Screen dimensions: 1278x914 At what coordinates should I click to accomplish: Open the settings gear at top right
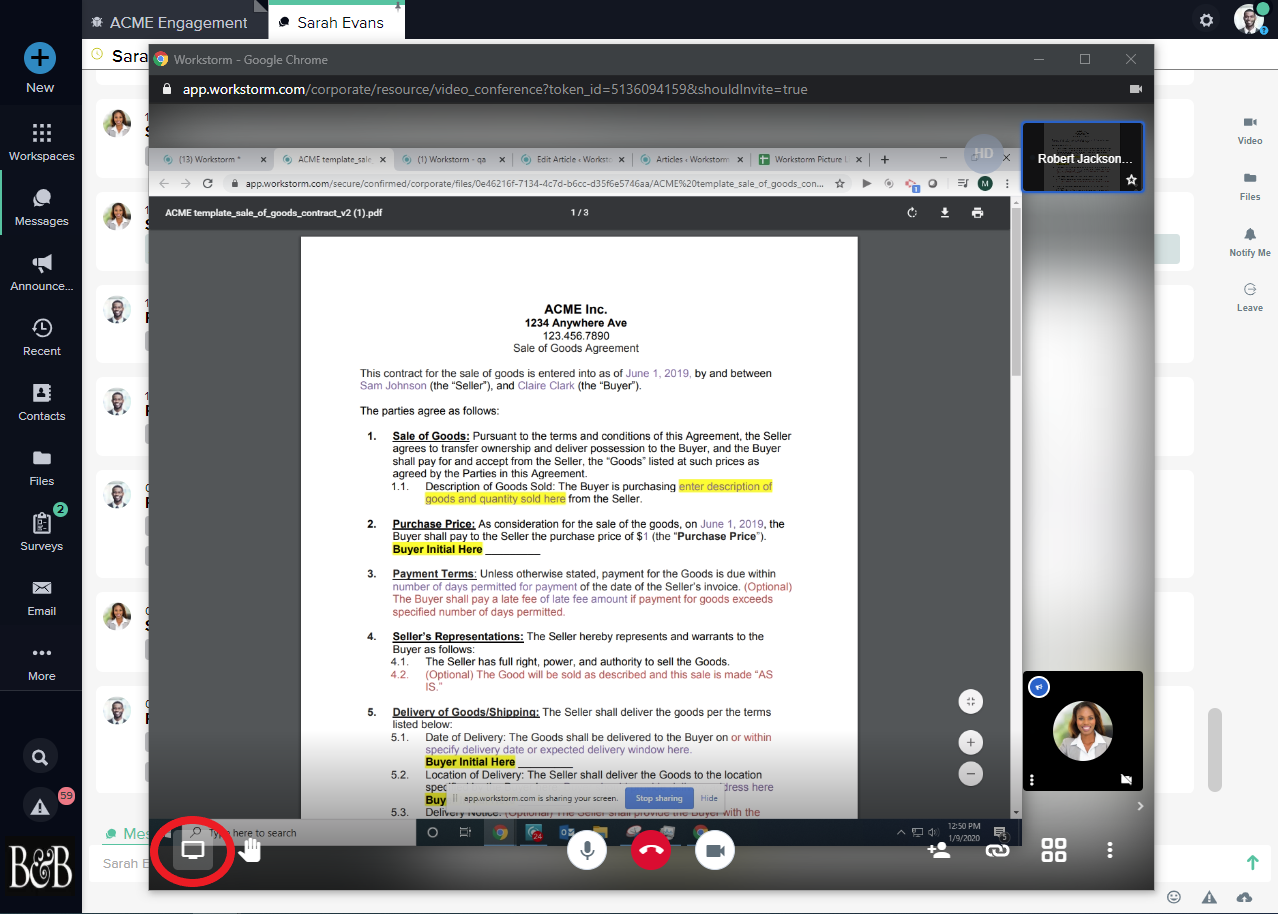1207,20
